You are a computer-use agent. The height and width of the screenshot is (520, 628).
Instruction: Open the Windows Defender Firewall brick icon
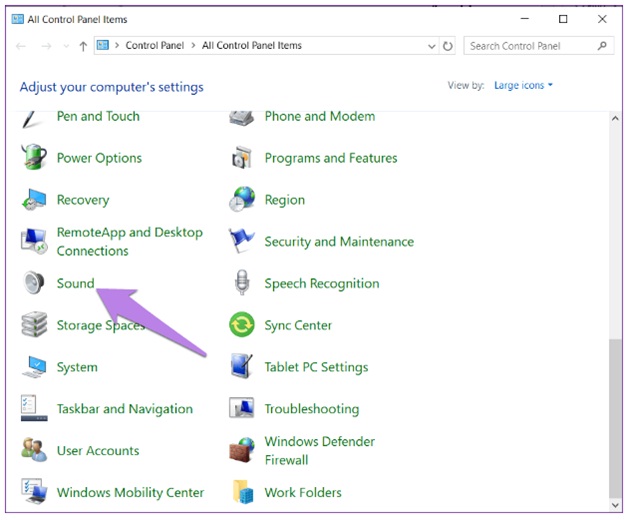[242, 450]
